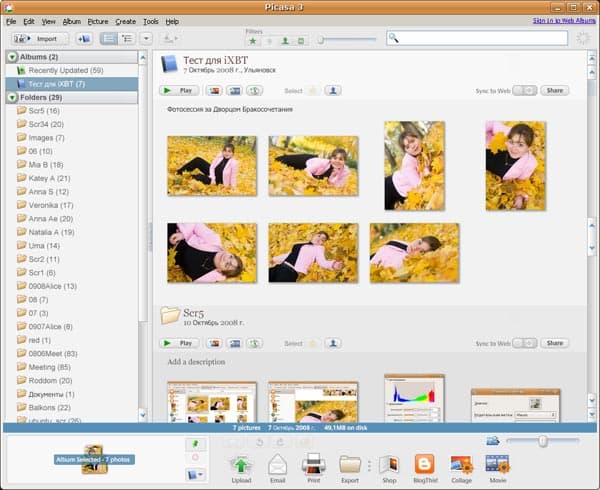
Task: Open the Album menu
Action: point(72,22)
